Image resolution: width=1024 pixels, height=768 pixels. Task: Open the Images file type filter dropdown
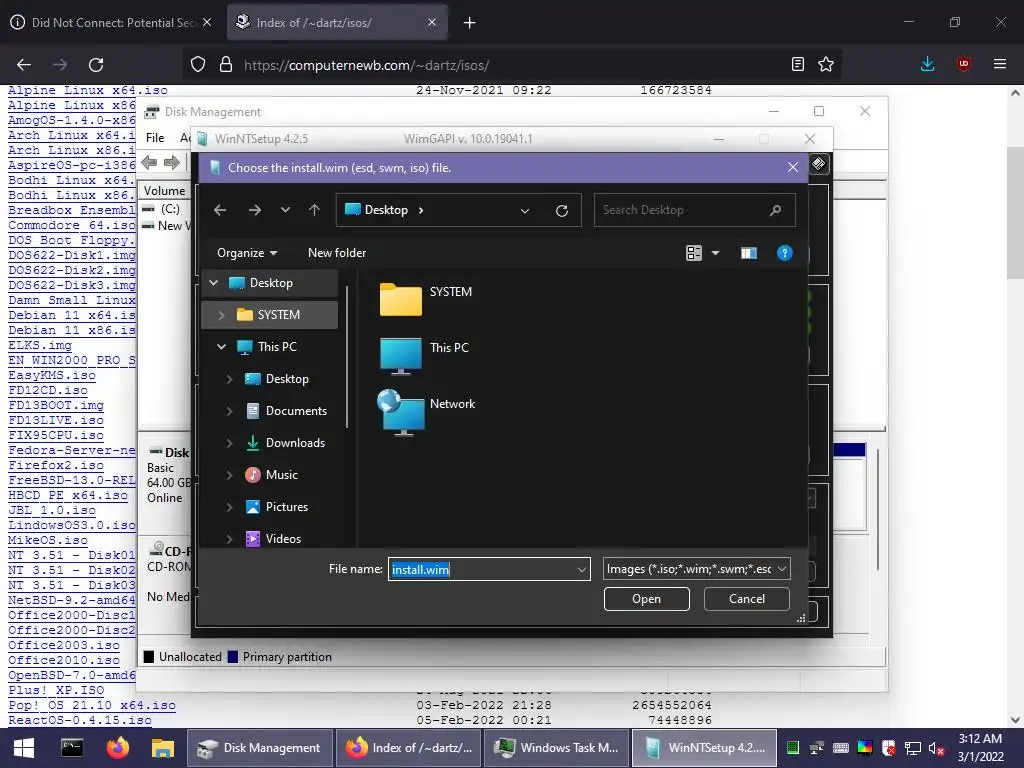click(x=697, y=569)
